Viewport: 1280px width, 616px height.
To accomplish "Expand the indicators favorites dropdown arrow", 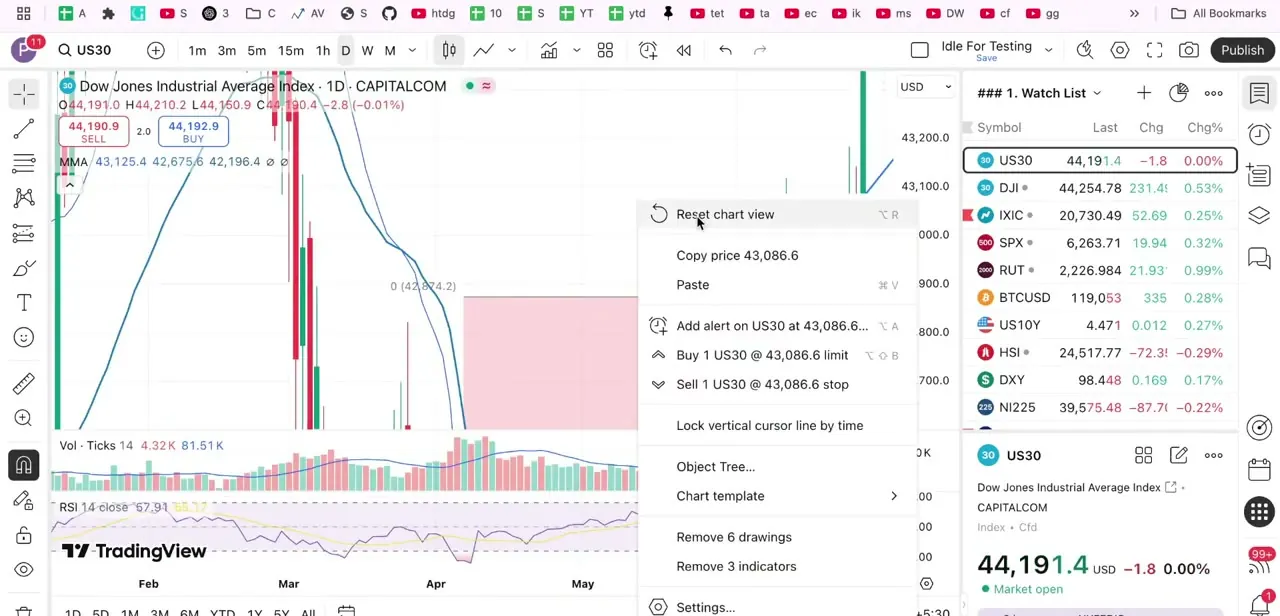I will click(x=577, y=50).
